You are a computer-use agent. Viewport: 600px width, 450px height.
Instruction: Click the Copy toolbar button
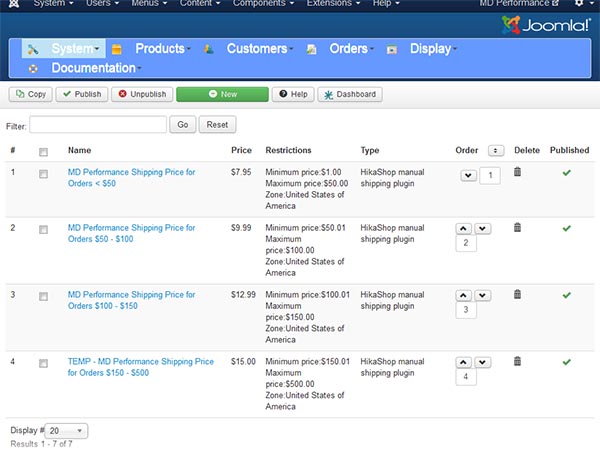pyautogui.click(x=31, y=94)
